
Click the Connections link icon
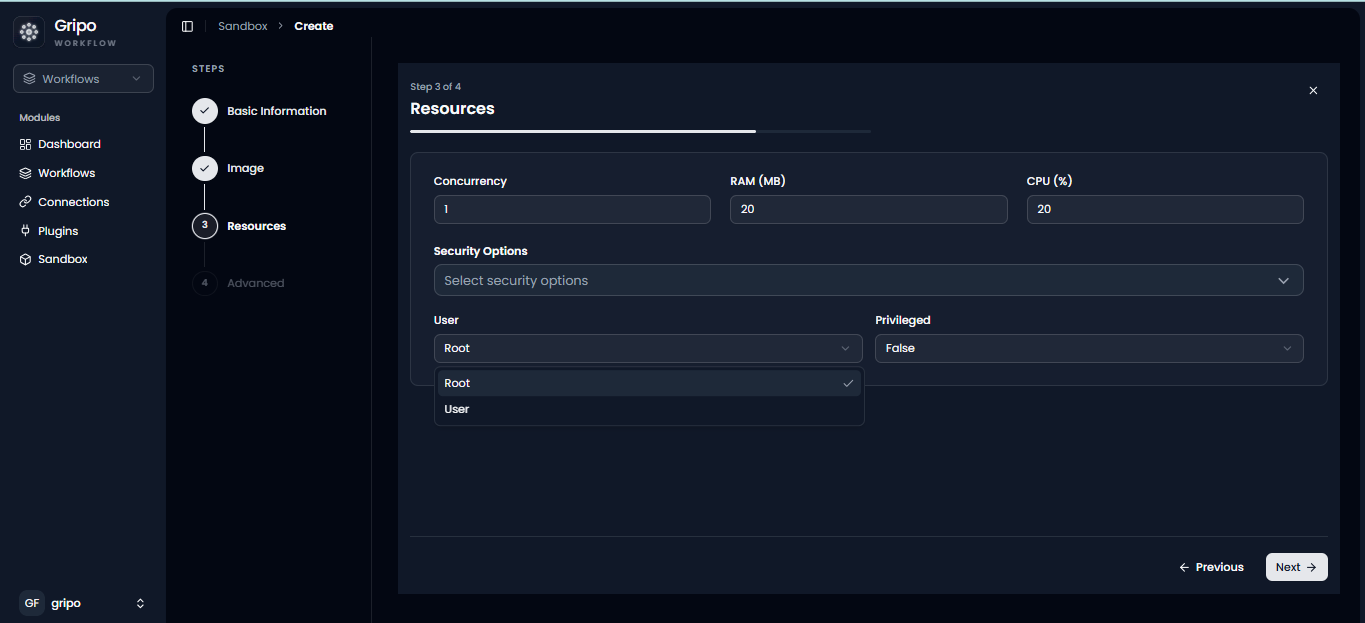point(26,202)
